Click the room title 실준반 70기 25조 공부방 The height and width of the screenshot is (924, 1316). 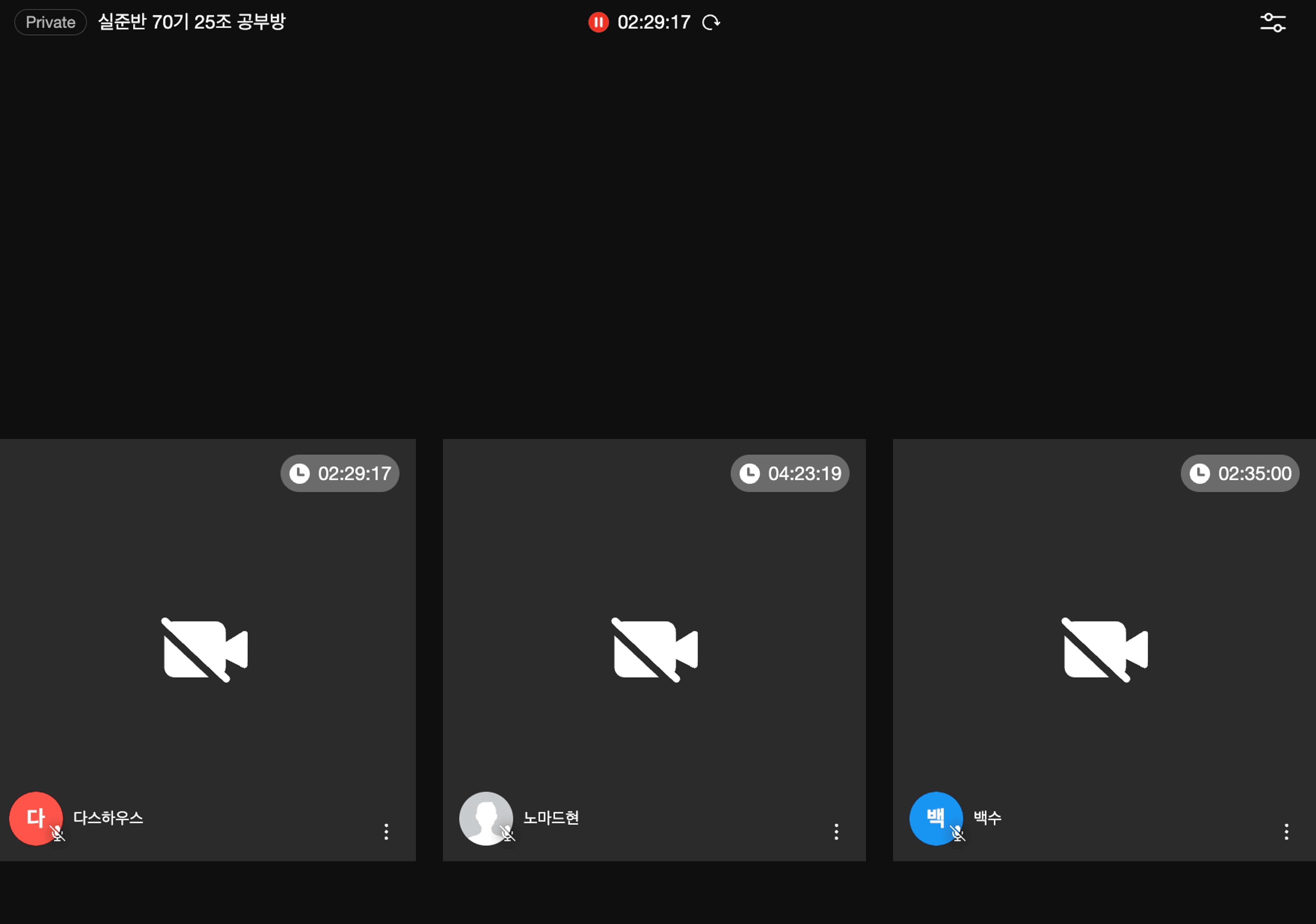coord(192,22)
